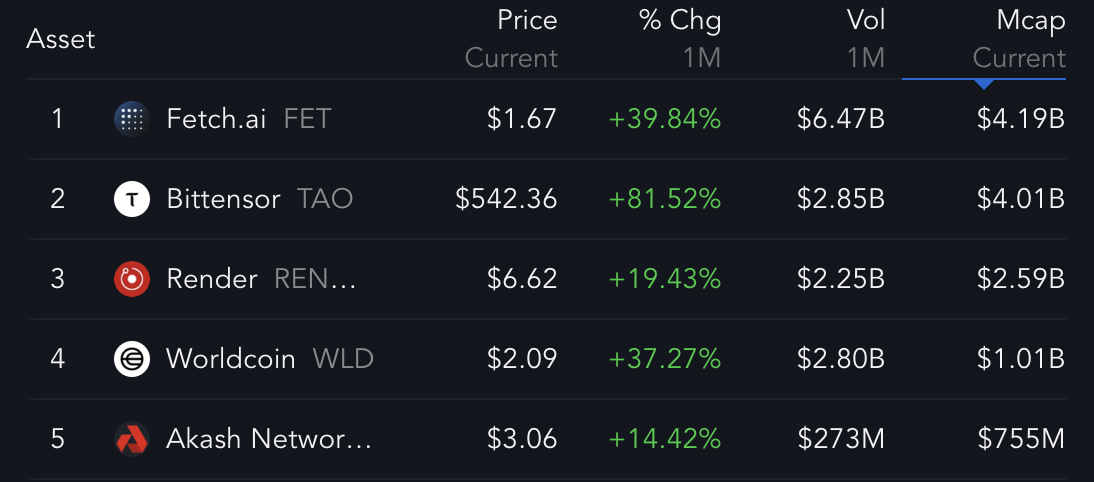The image size is (1094, 482).
Task: Sort by the Price Current column
Action: (x=511, y=39)
